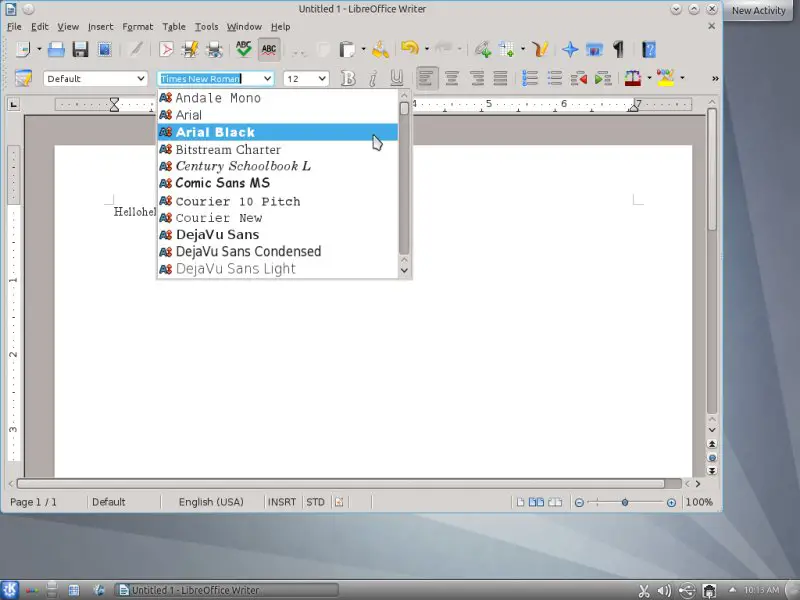800x600 pixels.
Task: Click font list scrollbar down arrow
Action: coord(405,270)
